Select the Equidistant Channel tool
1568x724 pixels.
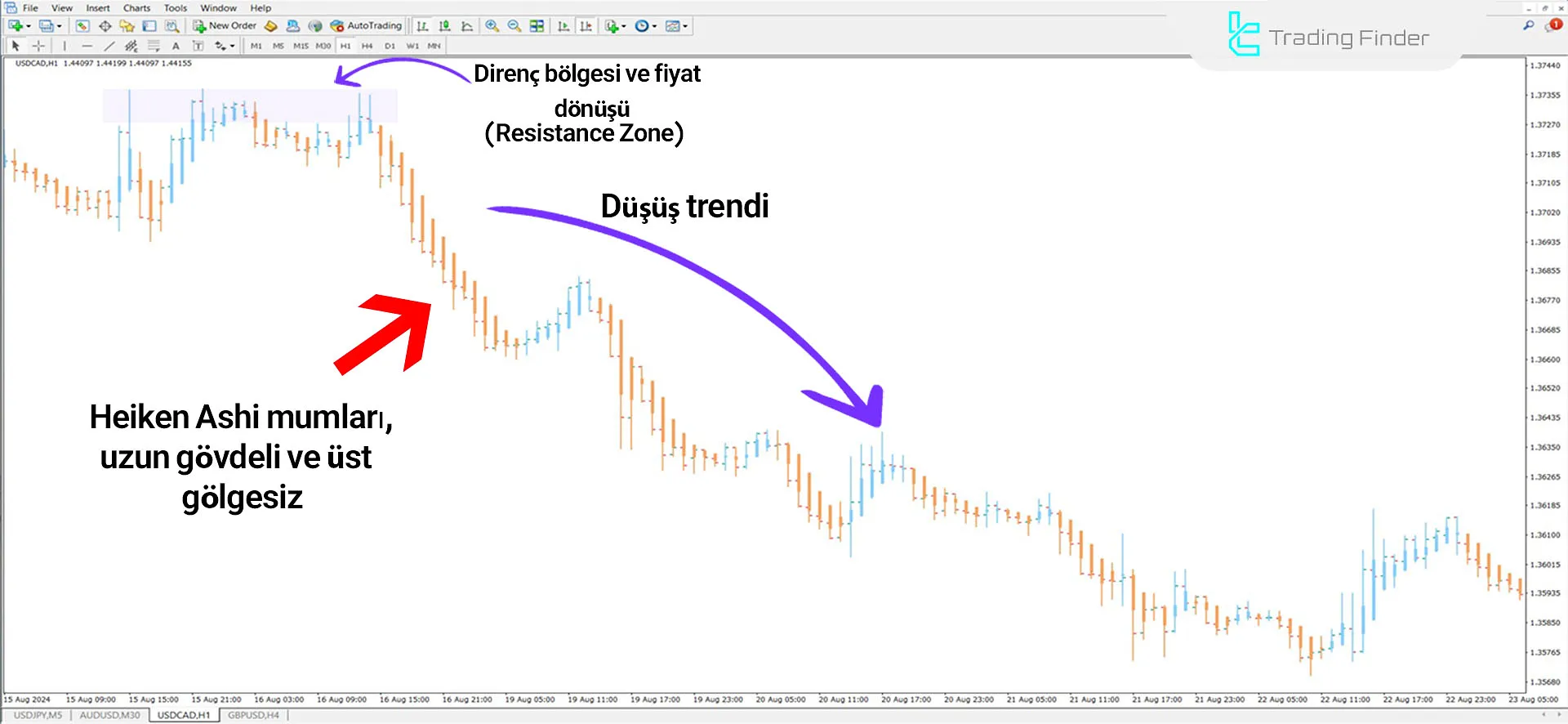[131, 46]
